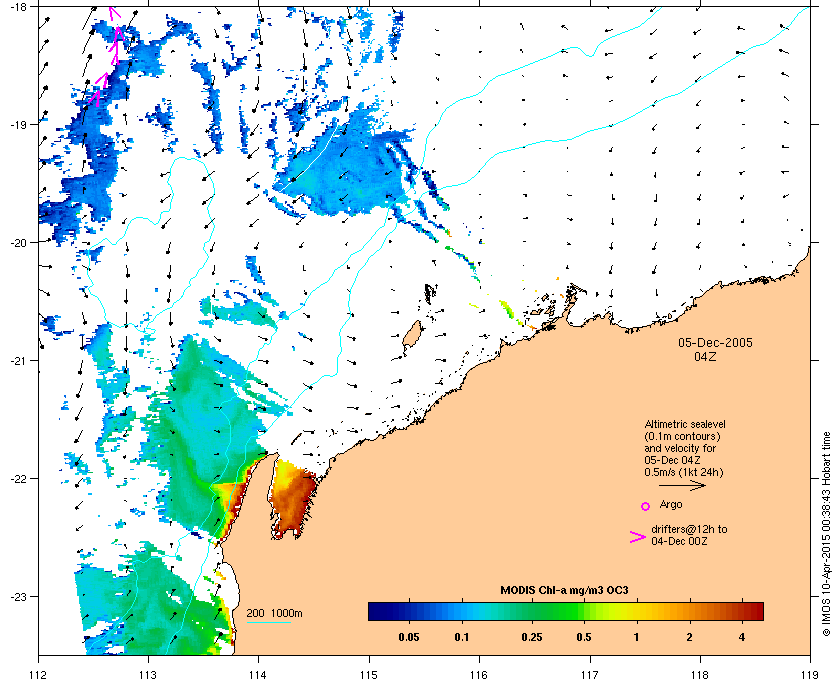This screenshot has height=680, width=840.
Task: Click the longitude axis label 115
Action: click(369, 675)
